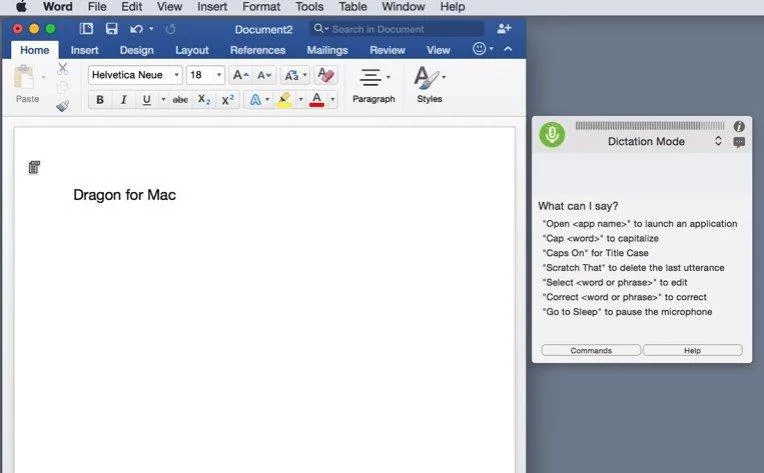Apply red font color
This screenshot has width=764, height=473.
(317, 100)
